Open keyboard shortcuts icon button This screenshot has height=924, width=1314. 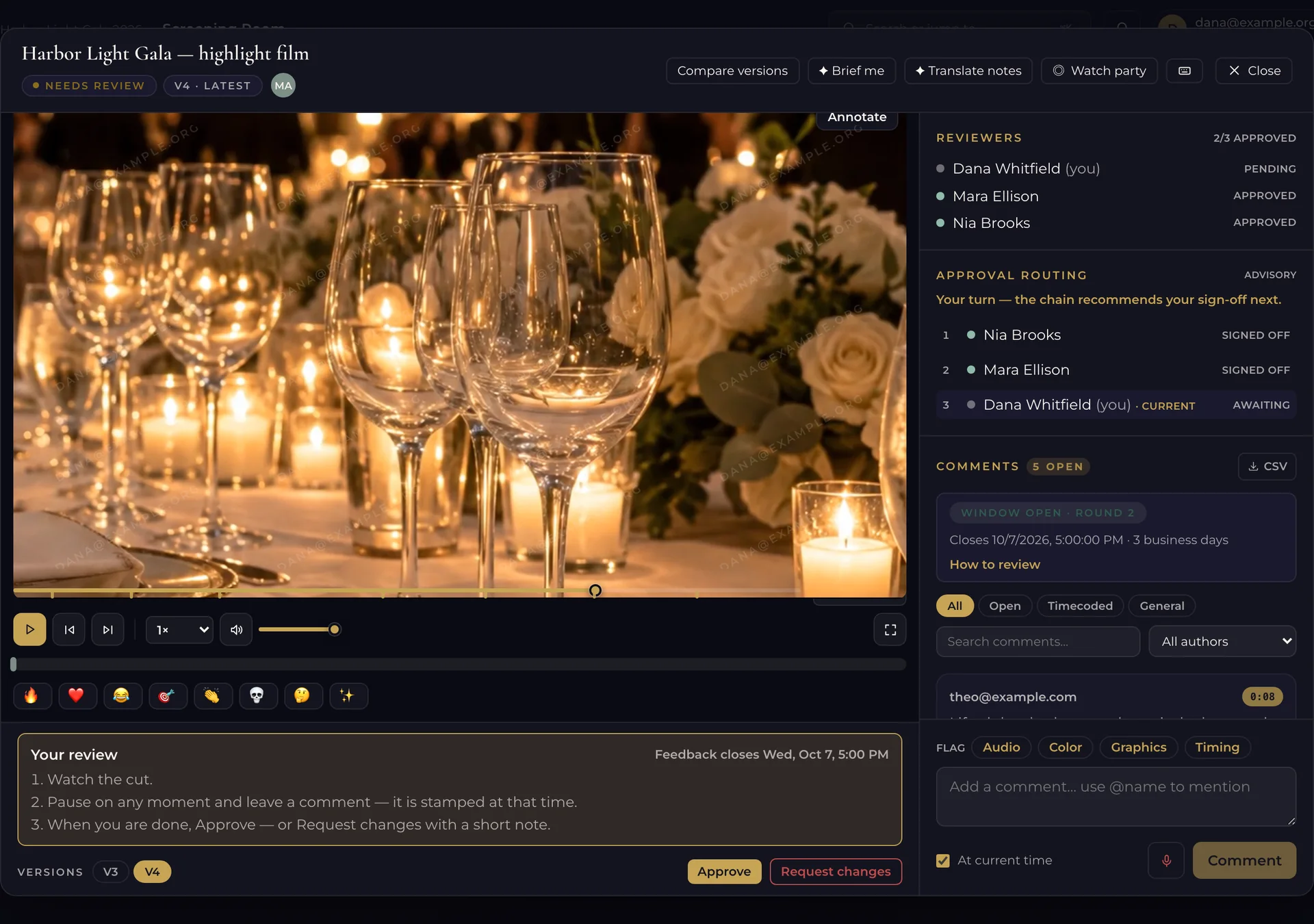point(1185,70)
